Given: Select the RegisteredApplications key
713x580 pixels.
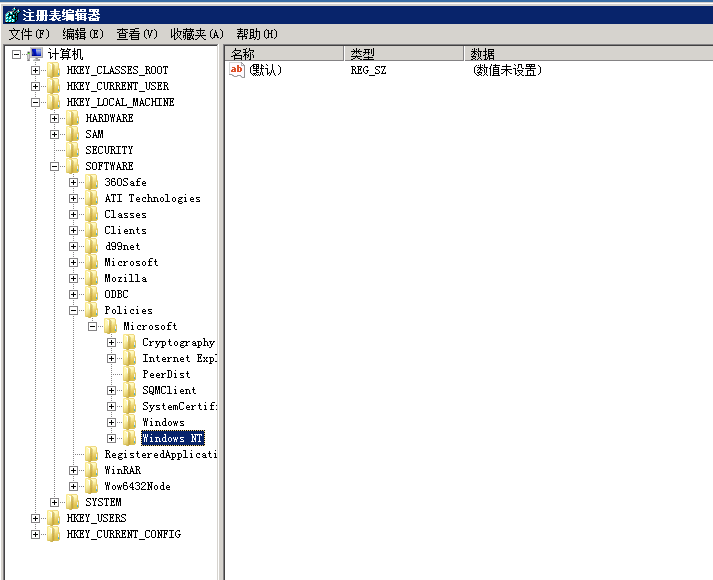Looking at the screenshot, I should (160, 454).
